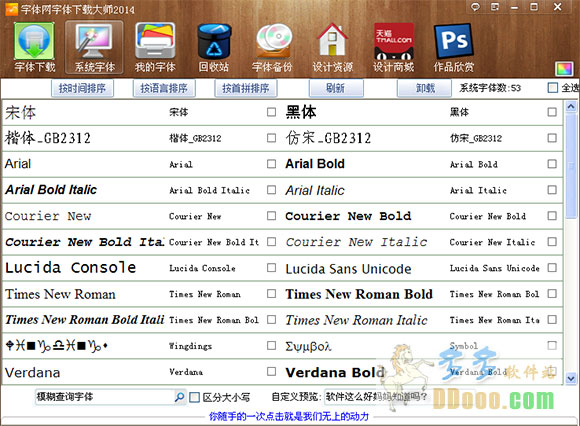Open 作品欣赏 Photoshop works gallery
Screen dimensions: 580x426
[x=453, y=47]
